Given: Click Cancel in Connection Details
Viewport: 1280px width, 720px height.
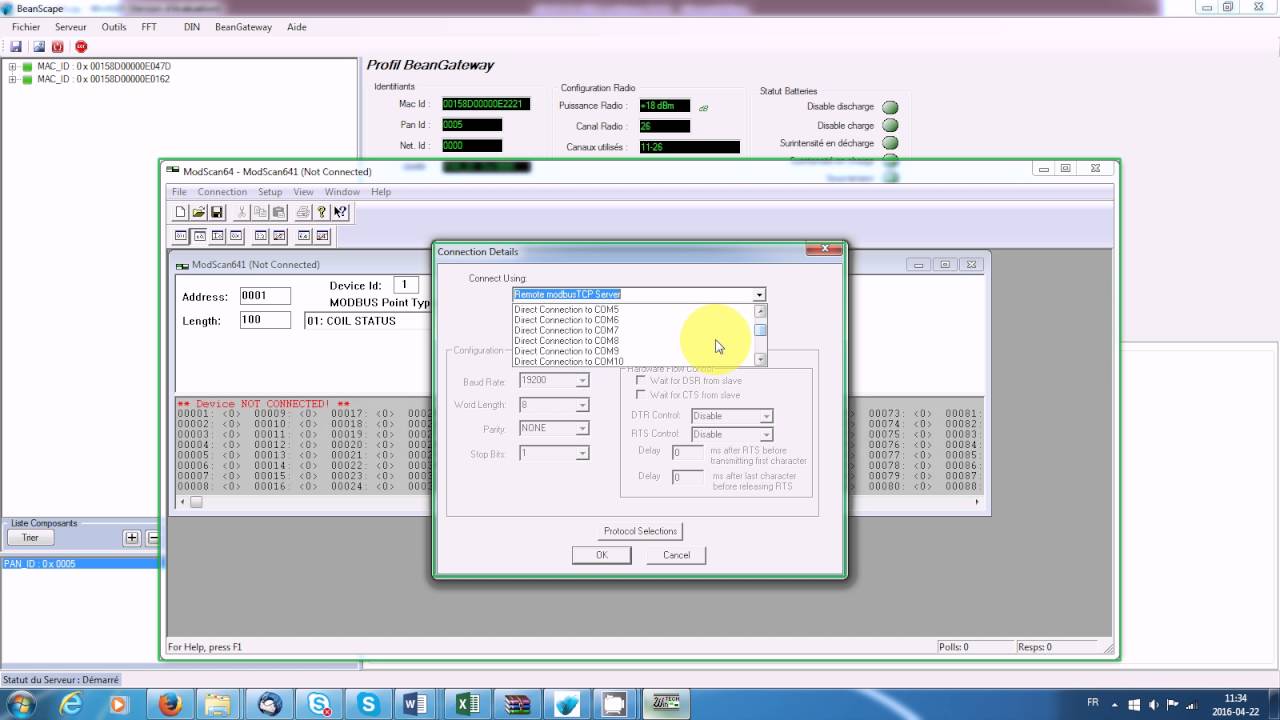Looking at the screenshot, I should pyautogui.click(x=676, y=555).
